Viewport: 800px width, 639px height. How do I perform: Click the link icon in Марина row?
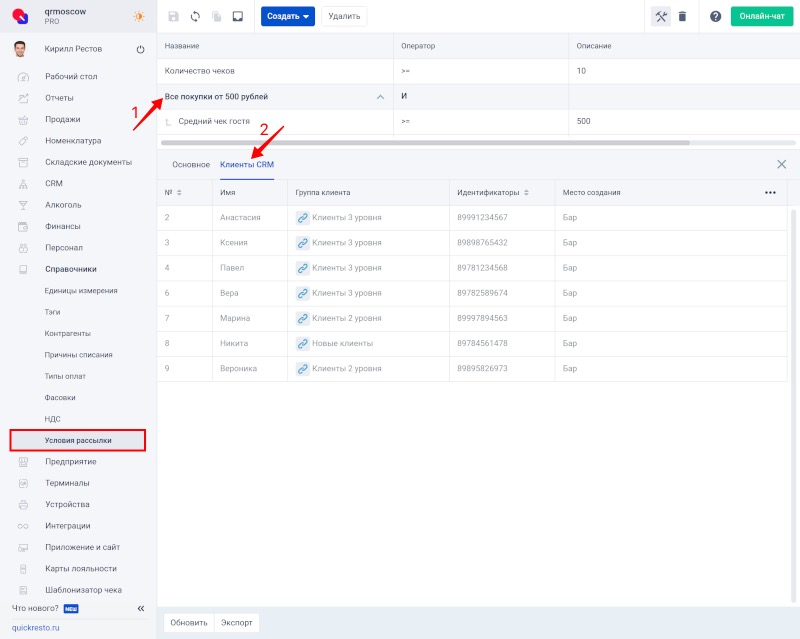tap(303, 318)
